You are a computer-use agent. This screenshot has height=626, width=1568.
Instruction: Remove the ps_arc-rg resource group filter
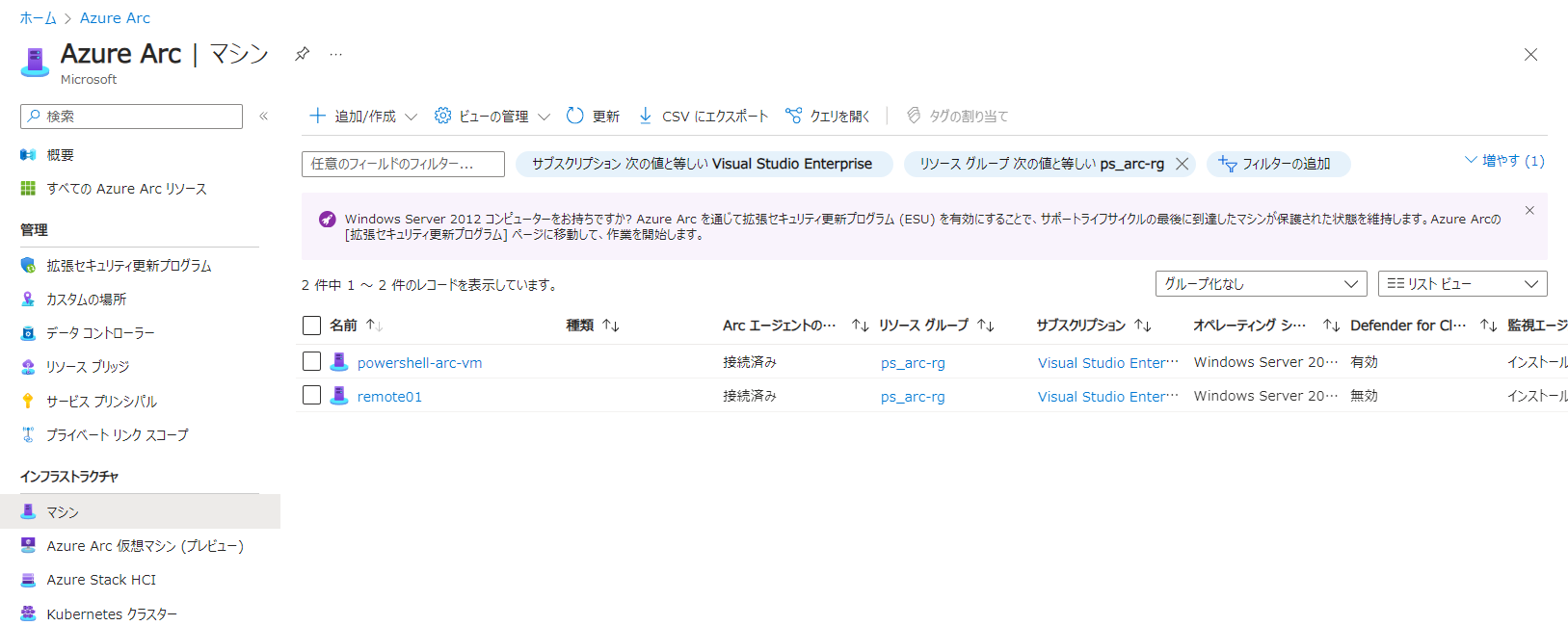(1183, 165)
